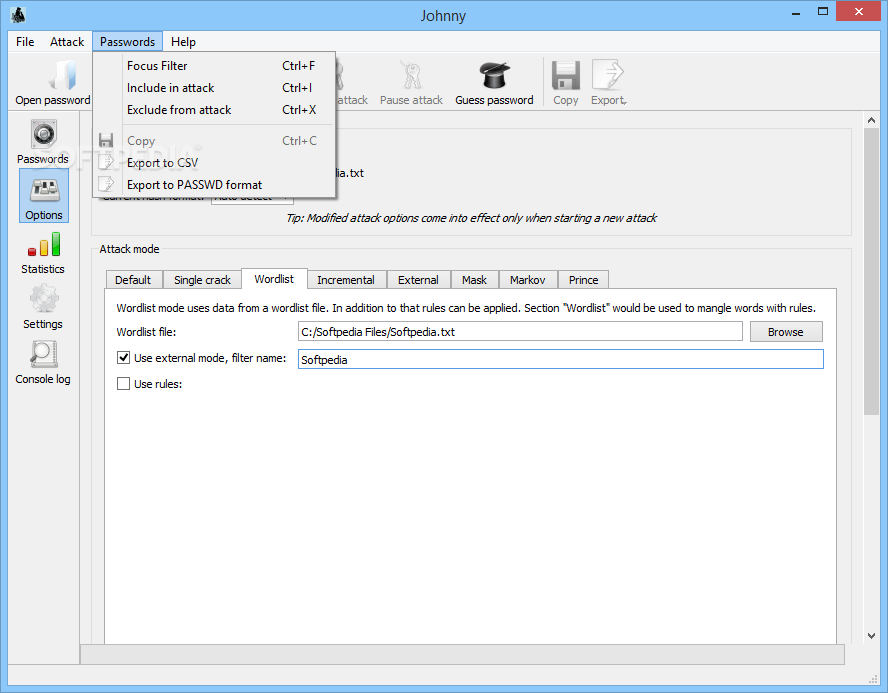Open the Statistics sidebar view
Image resolution: width=888 pixels, height=693 pixels.
point(43,253)
